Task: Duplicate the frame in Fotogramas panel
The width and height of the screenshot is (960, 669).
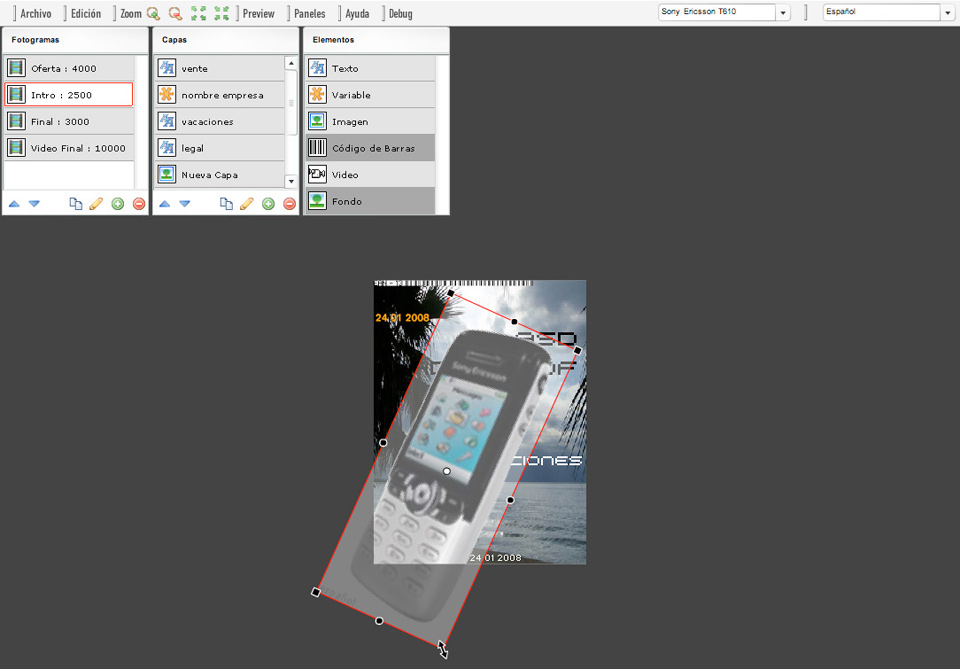Action: [75, 204]
